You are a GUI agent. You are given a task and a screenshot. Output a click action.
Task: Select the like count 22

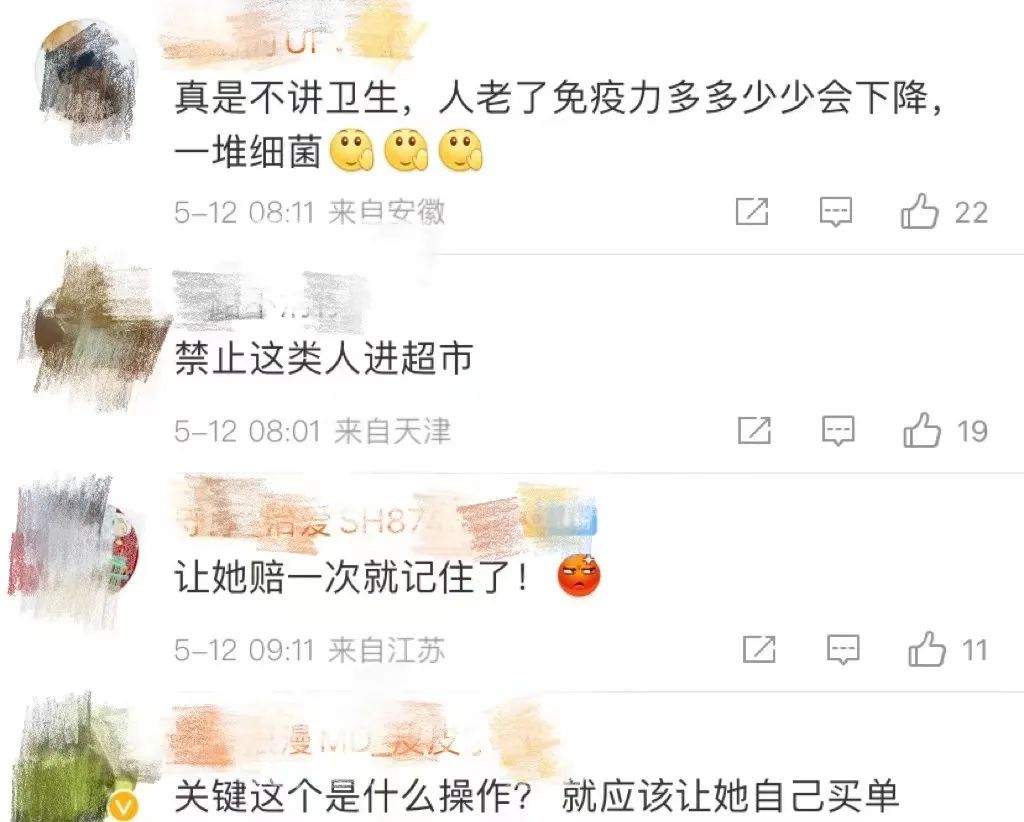click(971, 213)
